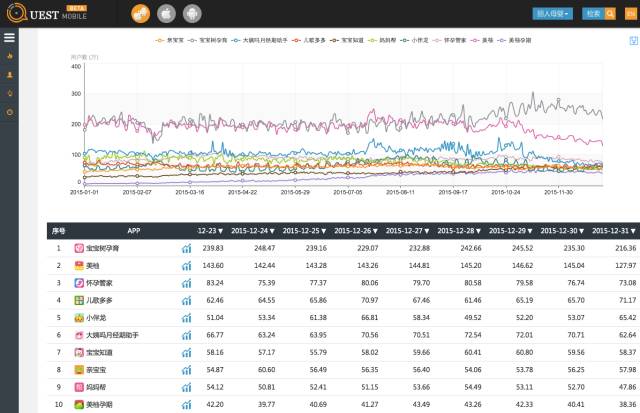
Task: Click the third orange sidebar icon
Action: click(10, 93)
